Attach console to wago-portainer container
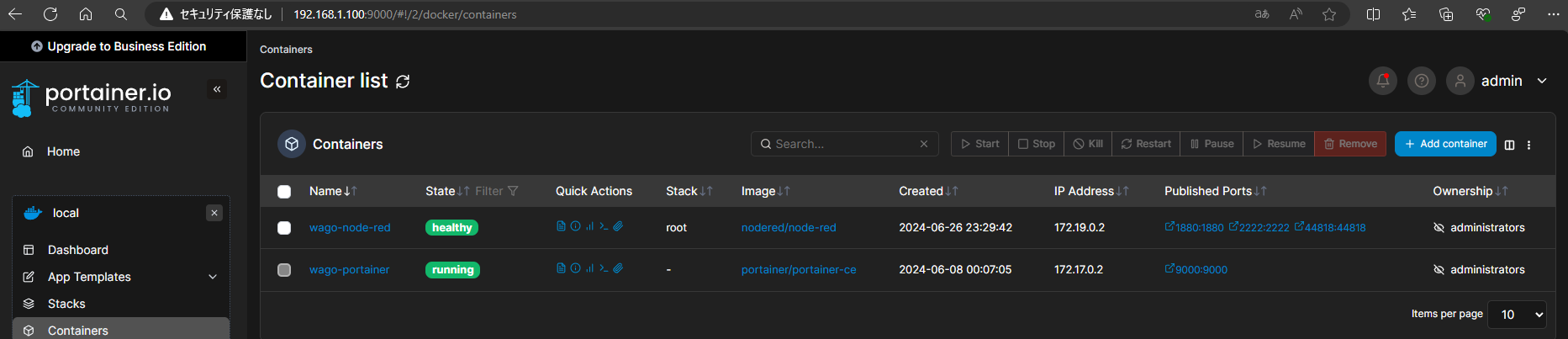This screenshot has width=1568, height=339. (x=618, y=268)
